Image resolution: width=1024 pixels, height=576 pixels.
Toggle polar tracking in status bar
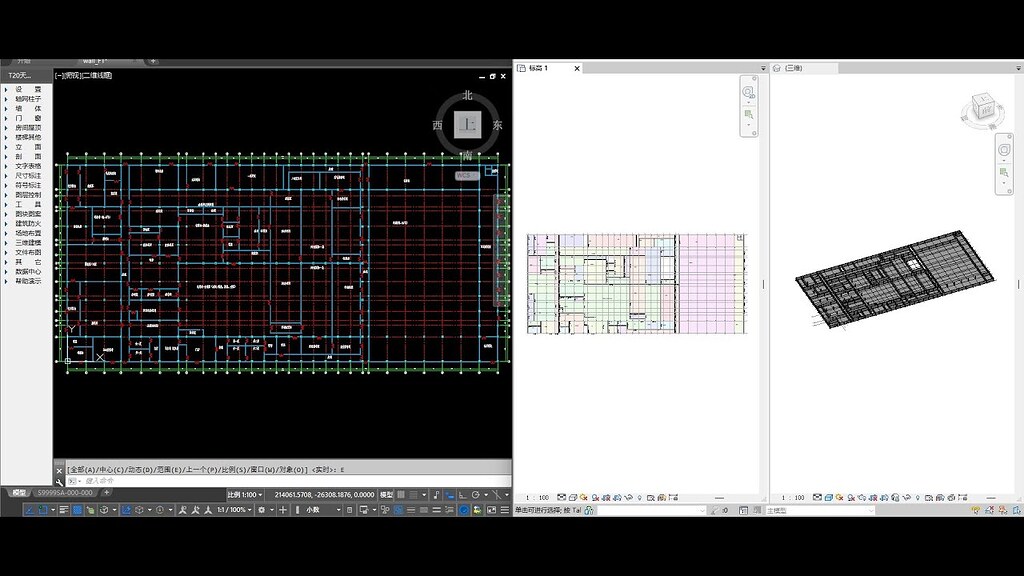click(476, 495)
